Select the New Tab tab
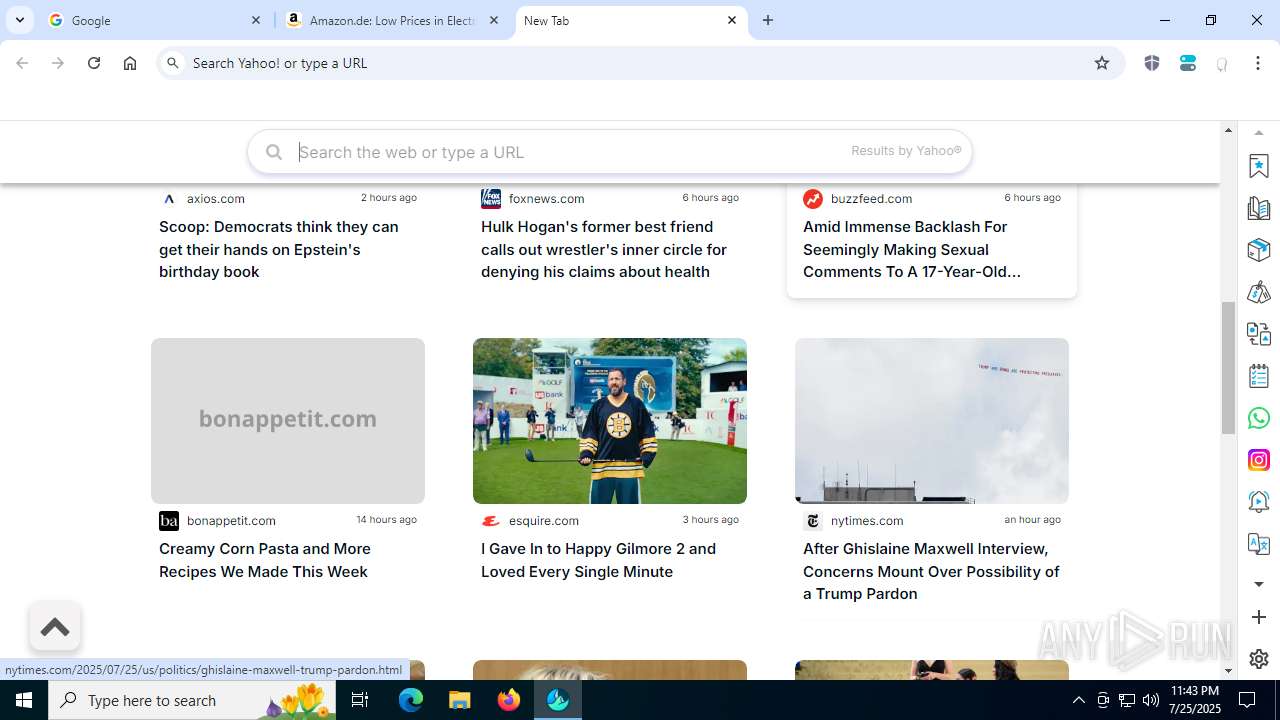The height and width of the screenshot is (720, 1280). [631, 20]
